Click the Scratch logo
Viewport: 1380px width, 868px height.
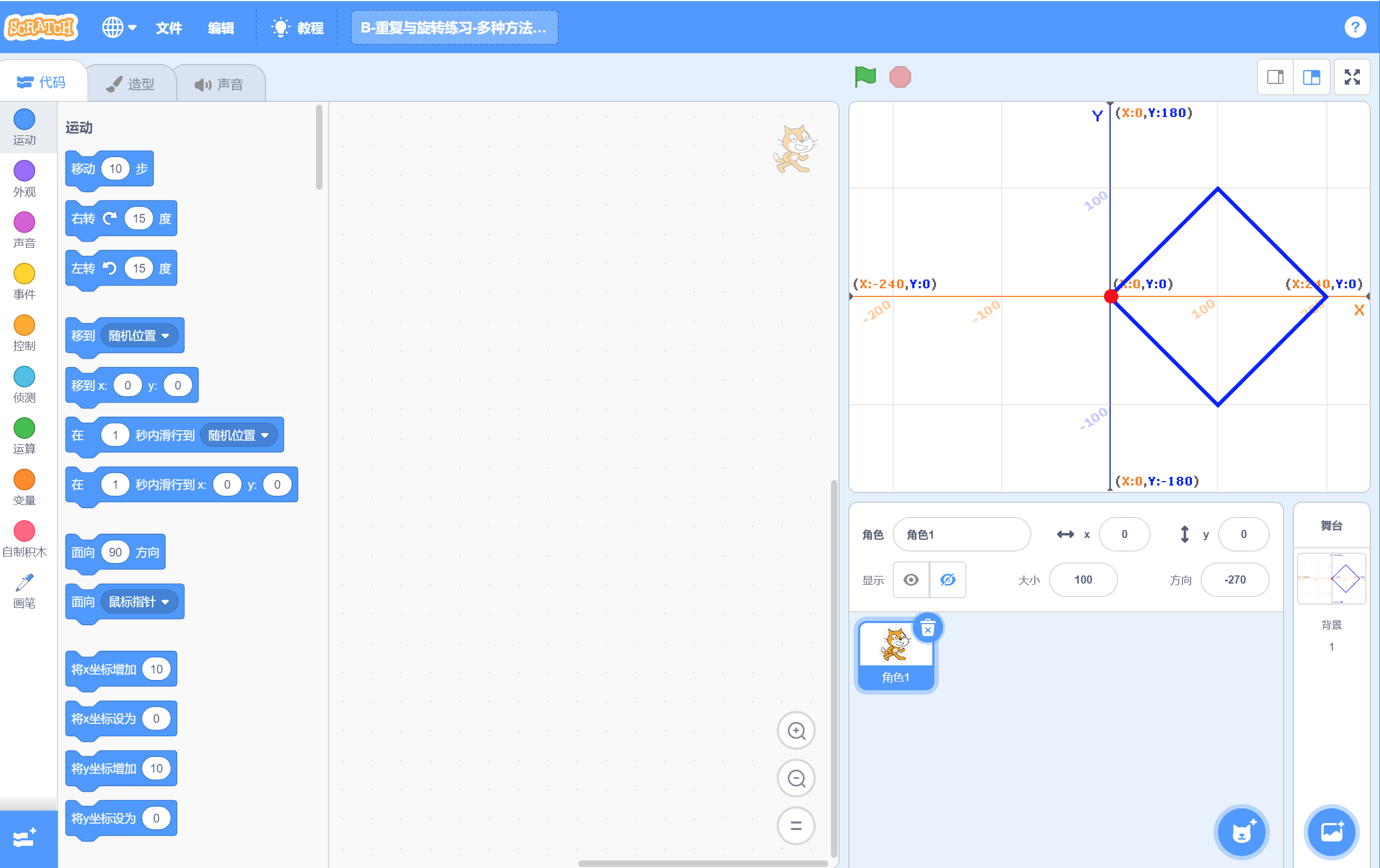coord(41,27)
